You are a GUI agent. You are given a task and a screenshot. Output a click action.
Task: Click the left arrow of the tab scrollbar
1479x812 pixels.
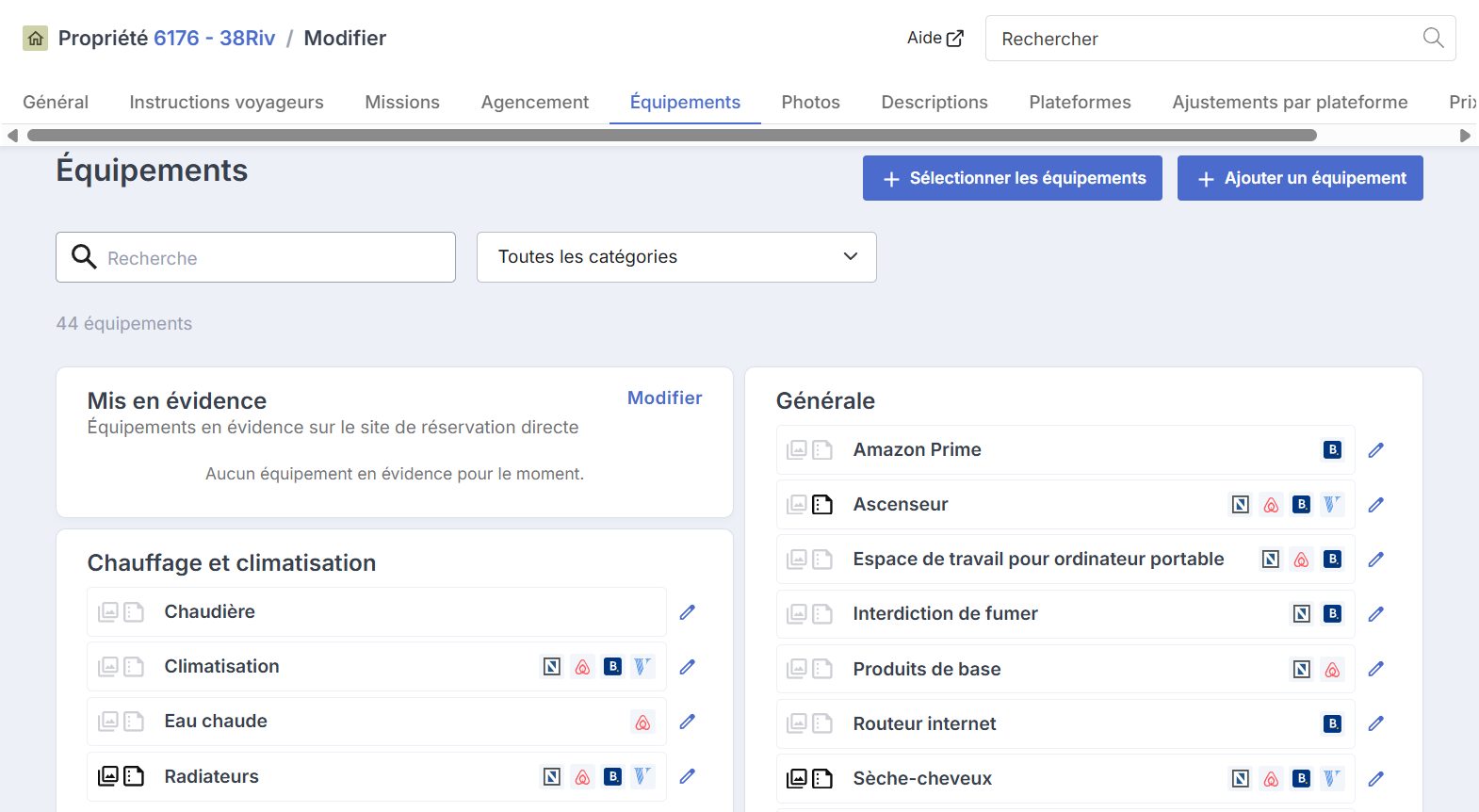[x=12, y=136]
